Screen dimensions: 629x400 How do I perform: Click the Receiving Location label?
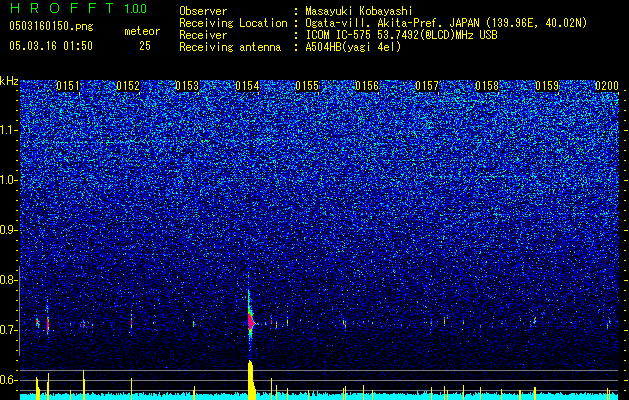pyautogui.click(x=233, y=23)
